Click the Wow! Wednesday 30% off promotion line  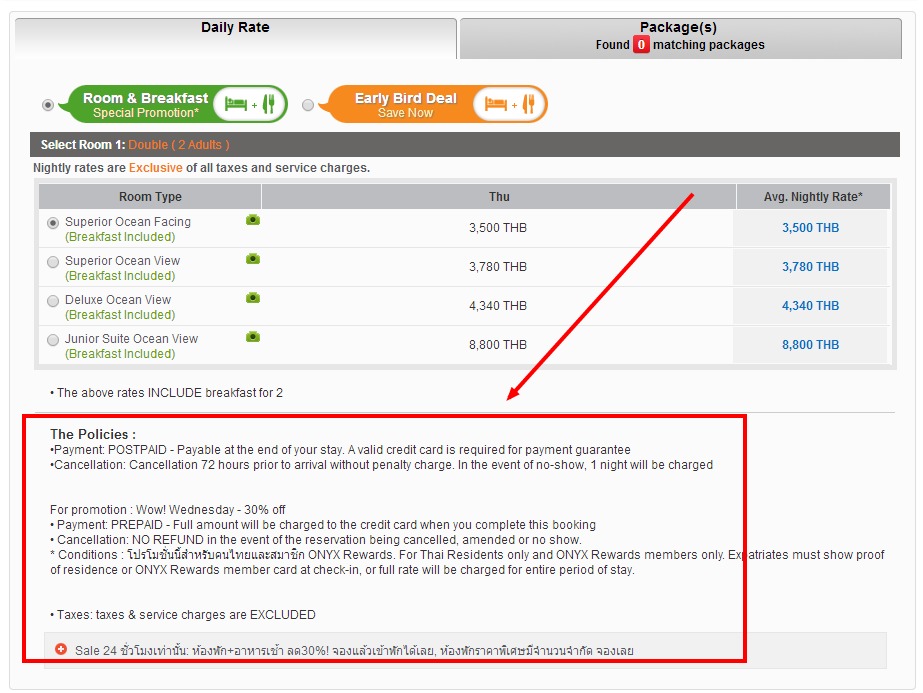click(x=168, y=510)
